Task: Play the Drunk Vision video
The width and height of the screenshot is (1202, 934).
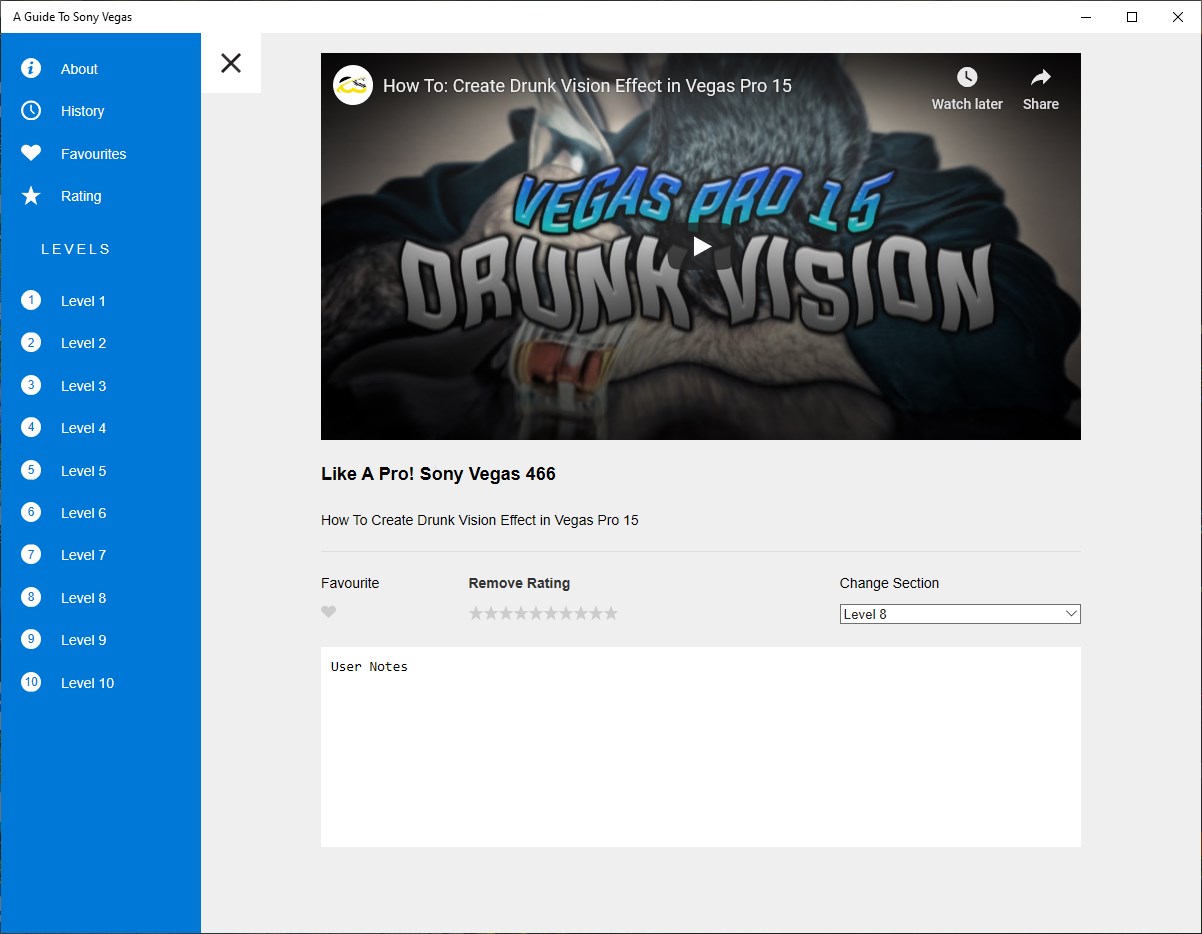Action: tap(701, 246)
